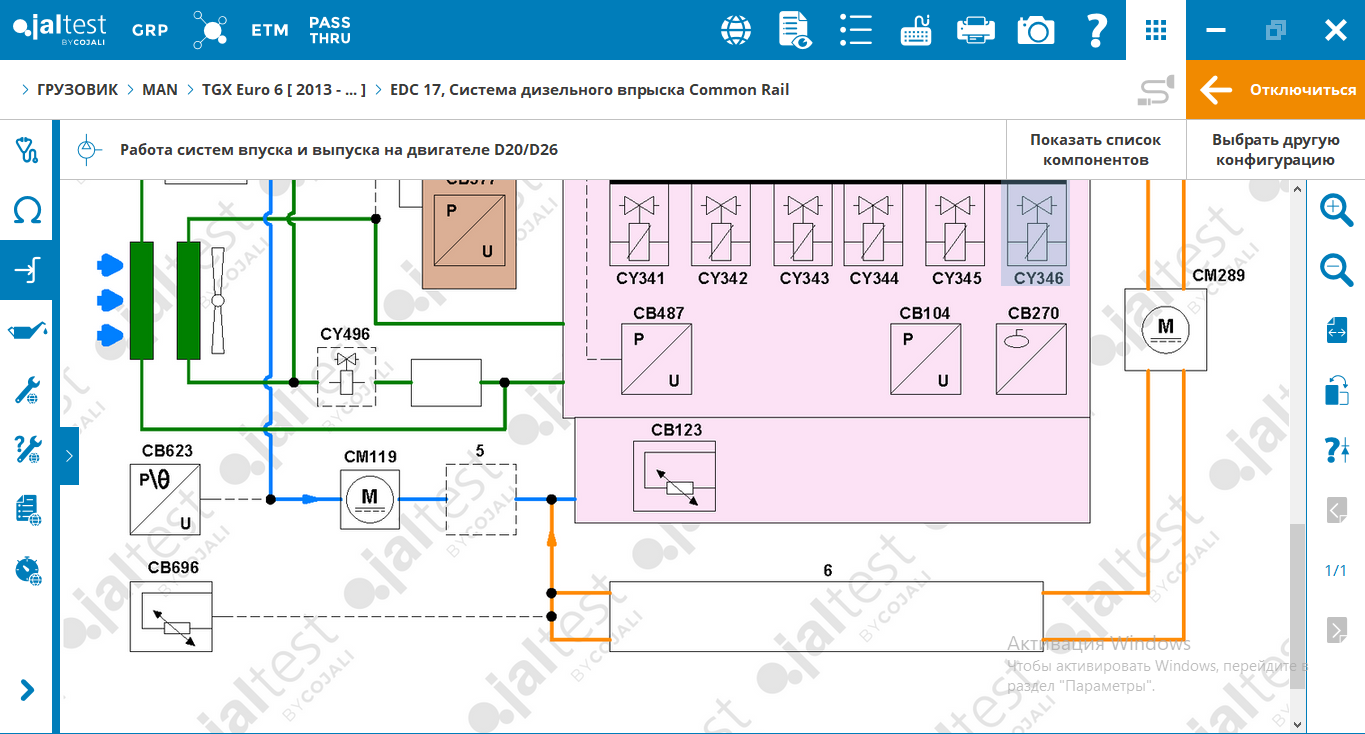The width and height of the screenshot is (1365, 734).
Task: Click the scrollbar down arrow
Action: tap(1298, 725)
